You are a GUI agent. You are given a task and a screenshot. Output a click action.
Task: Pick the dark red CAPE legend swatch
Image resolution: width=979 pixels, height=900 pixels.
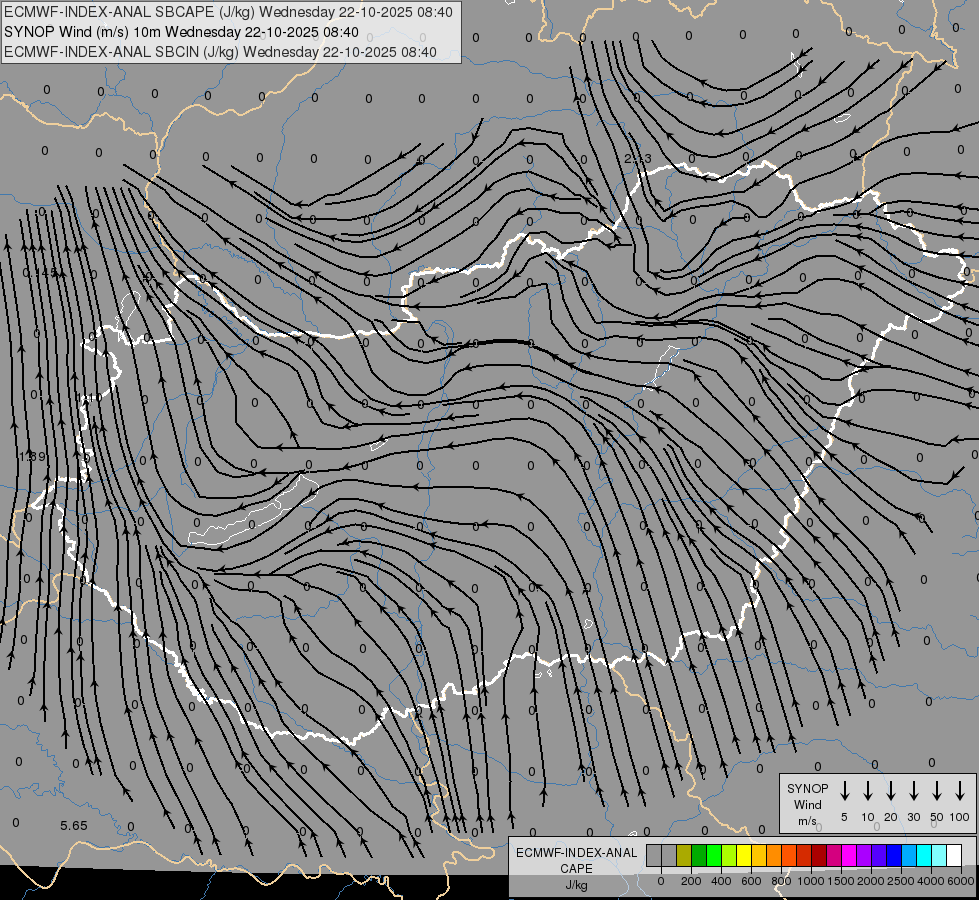pos(819,855)
